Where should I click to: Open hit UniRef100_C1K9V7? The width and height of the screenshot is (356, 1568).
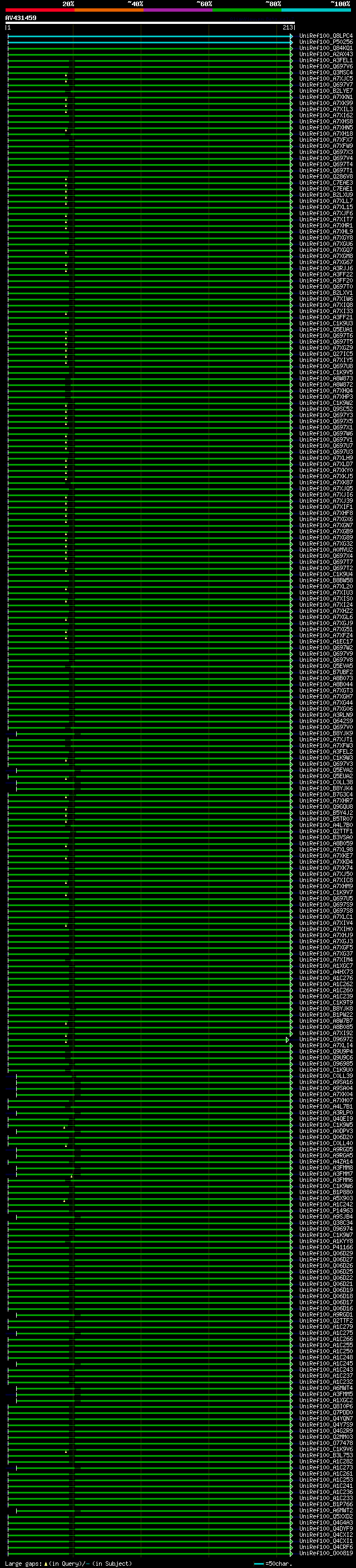317,893
